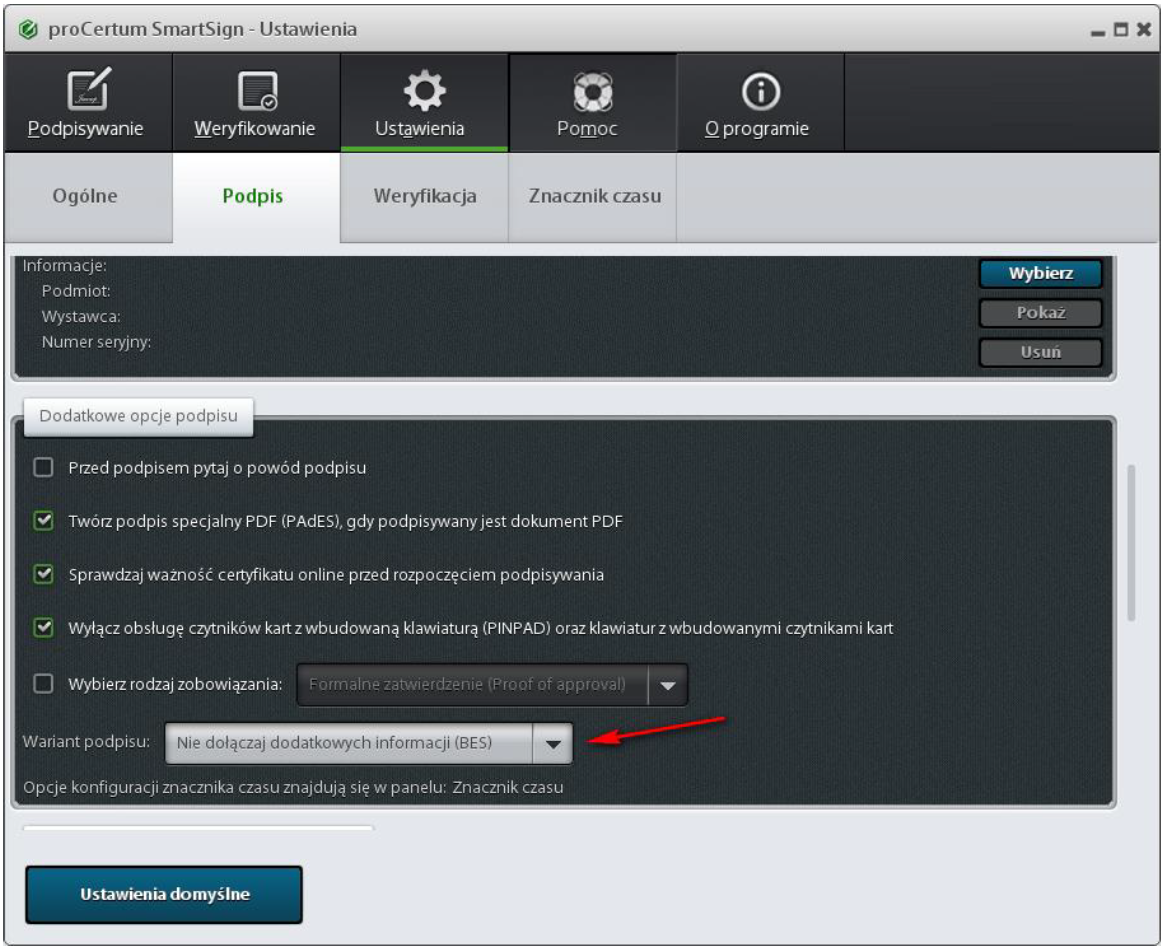Select the Podpis tab
This screenshot has height=948, width=1162.
coord(256,196)
